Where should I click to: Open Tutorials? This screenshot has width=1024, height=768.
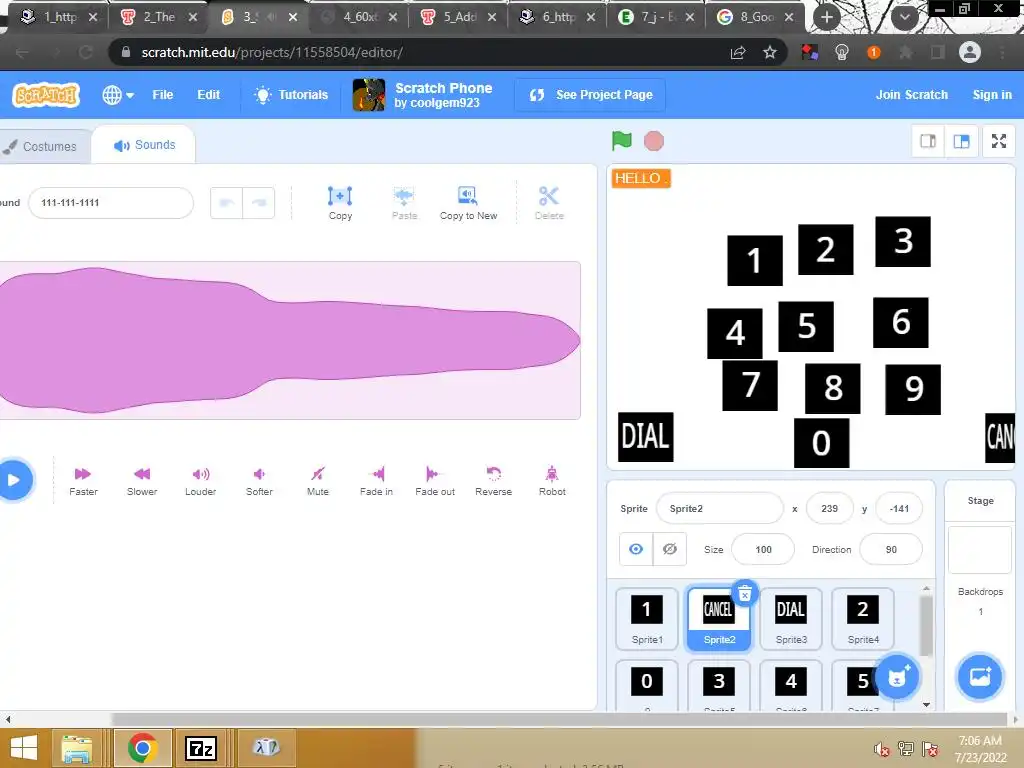(x=291, y=95)
